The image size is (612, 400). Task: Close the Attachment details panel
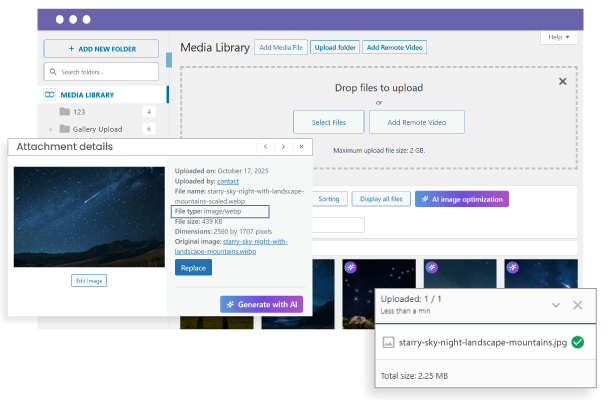pyautogui.click(x=303, y=147)
